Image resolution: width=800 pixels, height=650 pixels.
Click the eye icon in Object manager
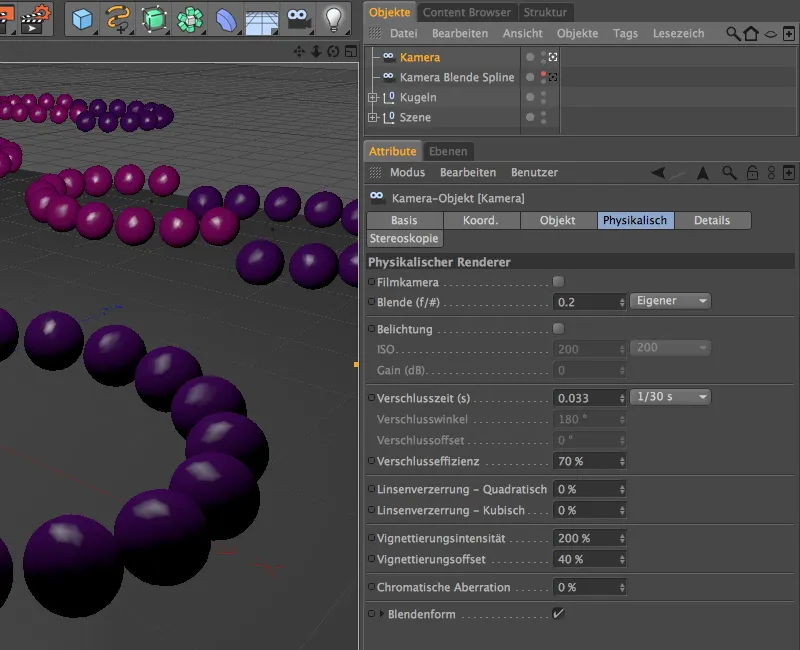click(x=770, y=34)
